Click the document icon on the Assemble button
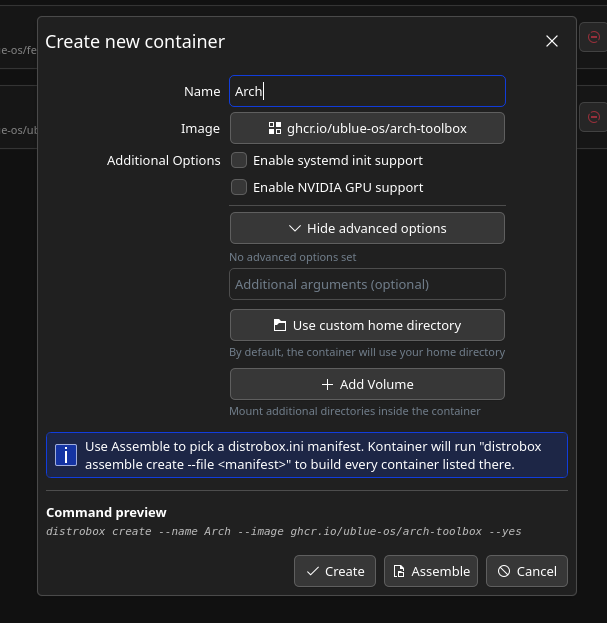This screenshot has width=607, height=623. click(x=399, y=571)
